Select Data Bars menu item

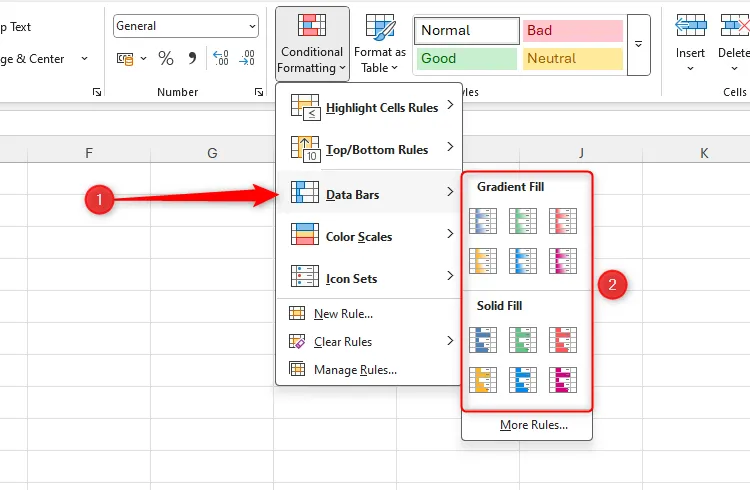369,193
